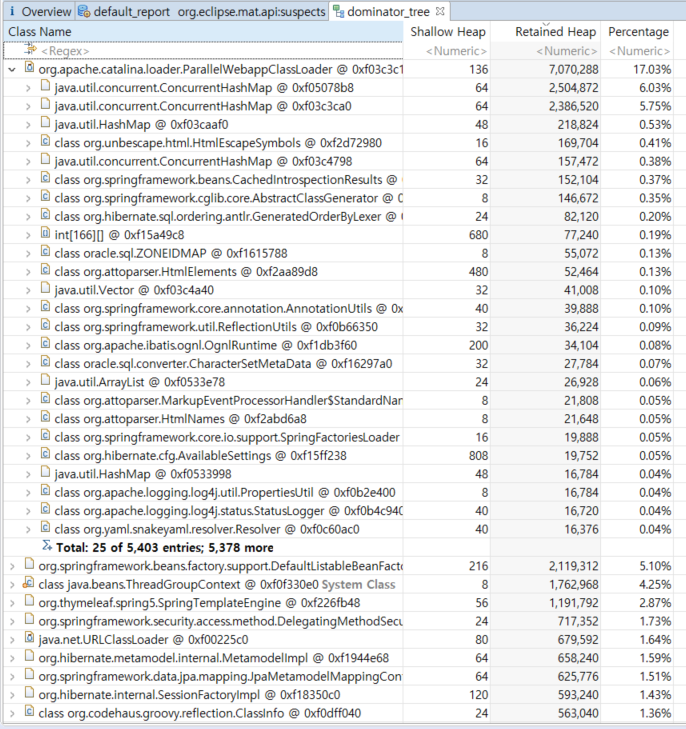Image resolution: width=686 pixels, height=729 pixels.
Task: Select the dominator_tree tab
Action: [x=389, y=11]
